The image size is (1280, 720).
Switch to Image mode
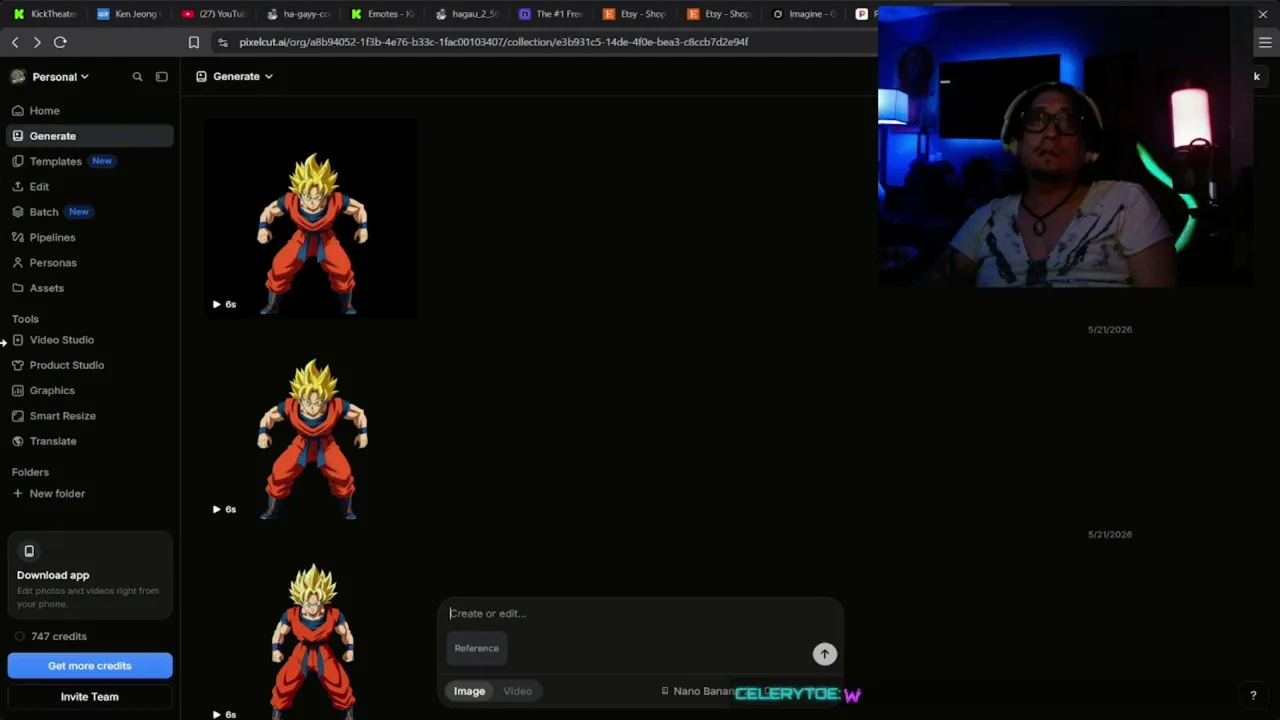[x=469, y=691]
